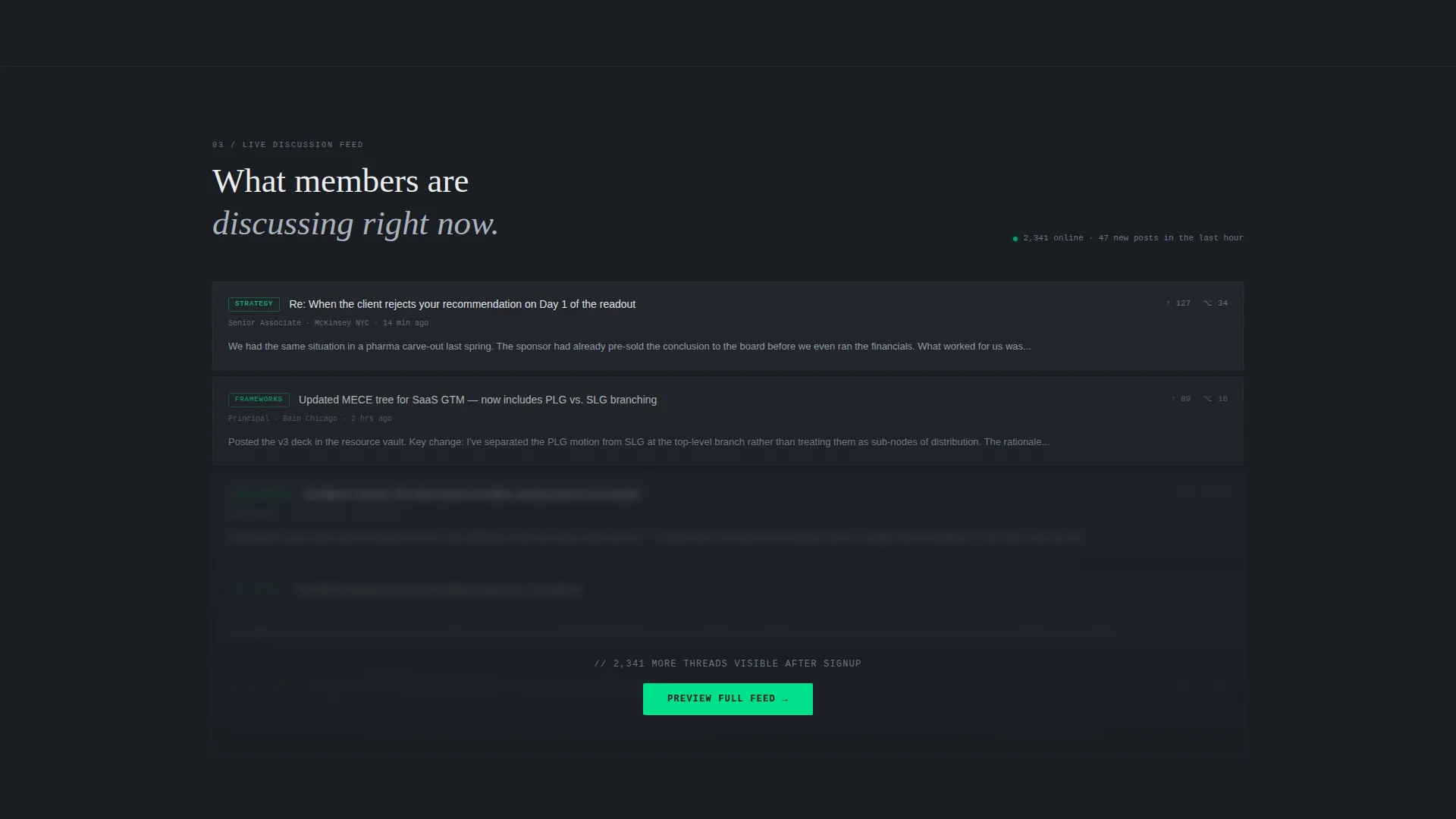Click the 47 new posts in last hour text
The image size is (1456, 819).
pyautogui.click(x=1171, y=238)
